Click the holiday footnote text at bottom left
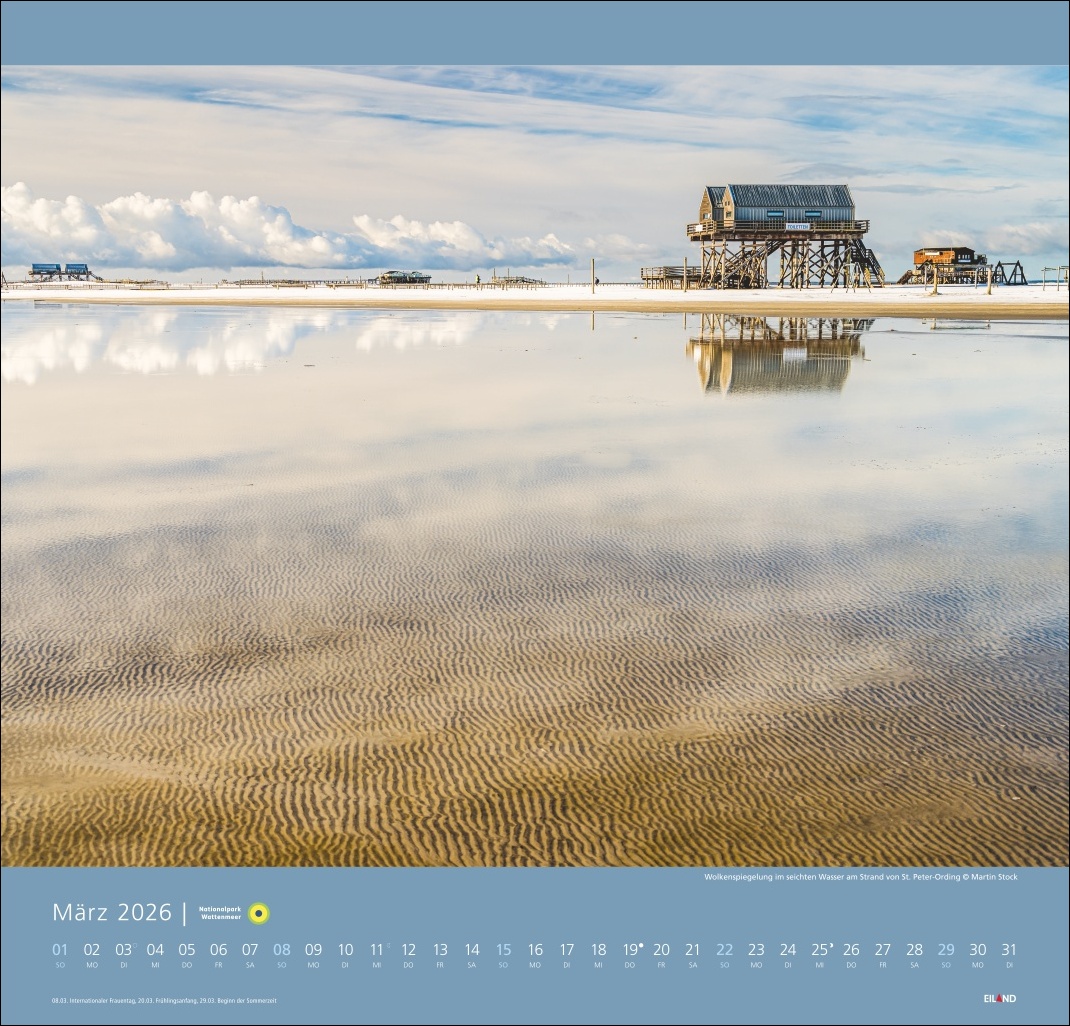The height and width of the screenshot is (1026, 1070). (x=164, y=1000)
